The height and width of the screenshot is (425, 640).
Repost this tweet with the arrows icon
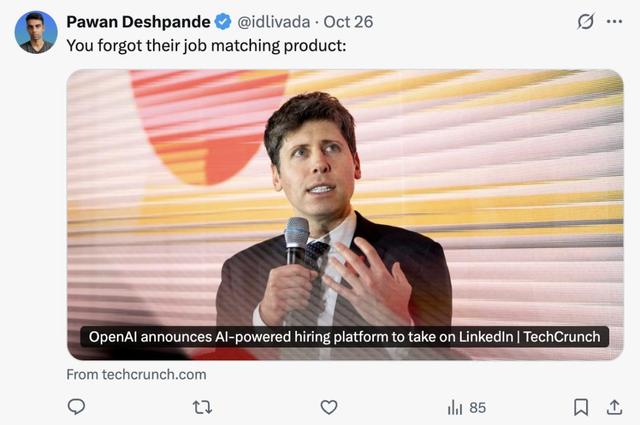[202, 406]
